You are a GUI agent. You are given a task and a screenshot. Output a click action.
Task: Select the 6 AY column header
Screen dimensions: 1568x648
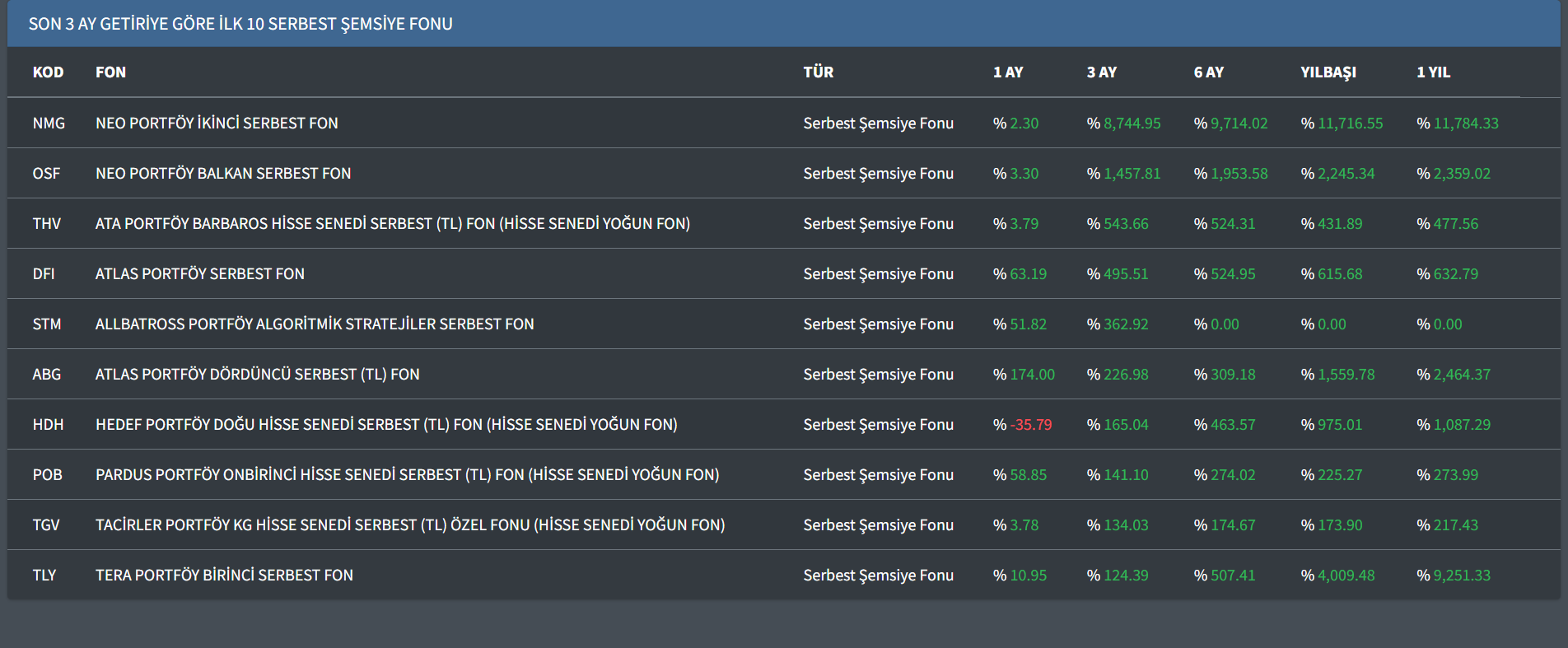1208,72
